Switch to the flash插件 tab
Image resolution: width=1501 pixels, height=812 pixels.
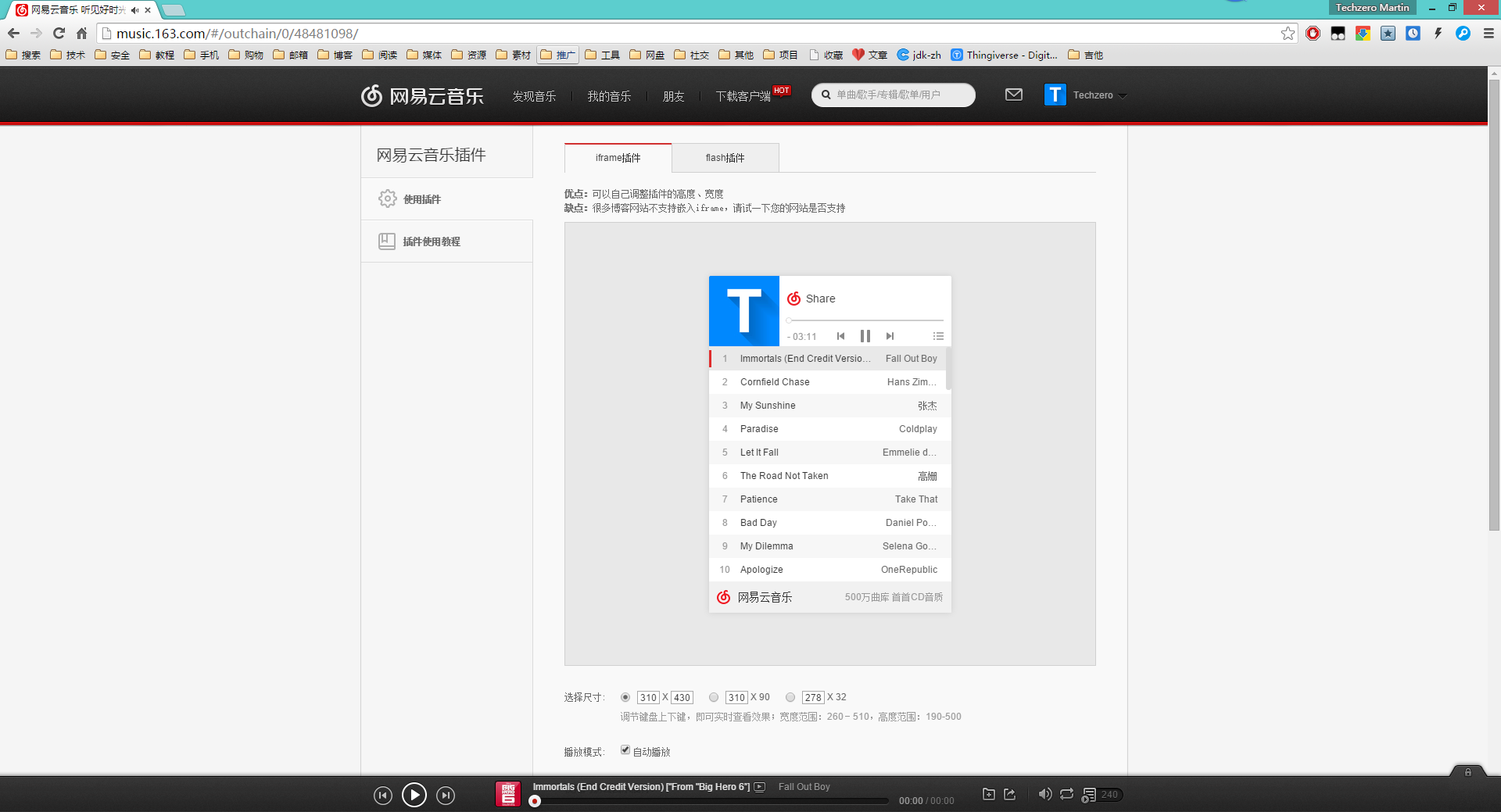(x=725, y=158)
